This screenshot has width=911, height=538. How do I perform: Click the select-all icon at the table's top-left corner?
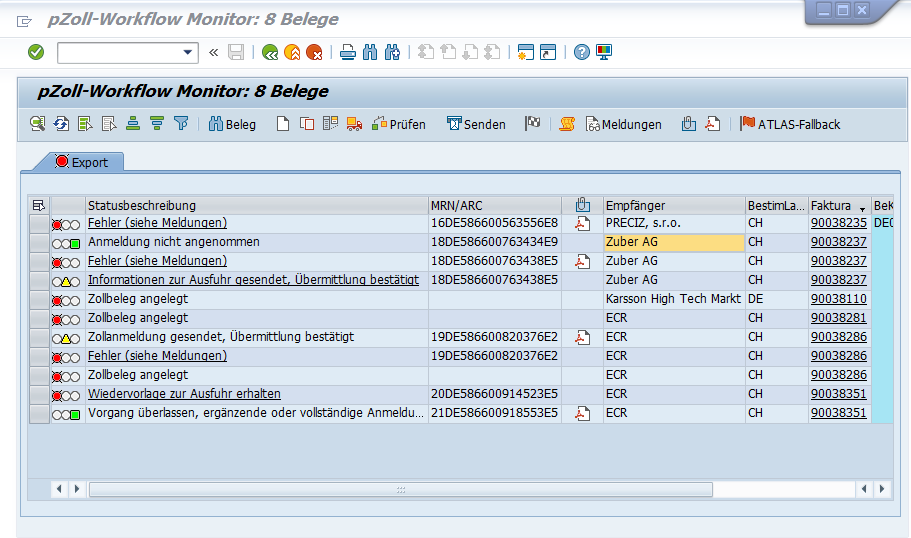[39, 205]
